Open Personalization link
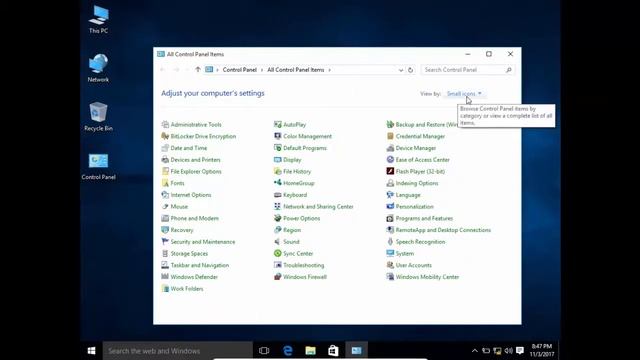 pos(414,207)
